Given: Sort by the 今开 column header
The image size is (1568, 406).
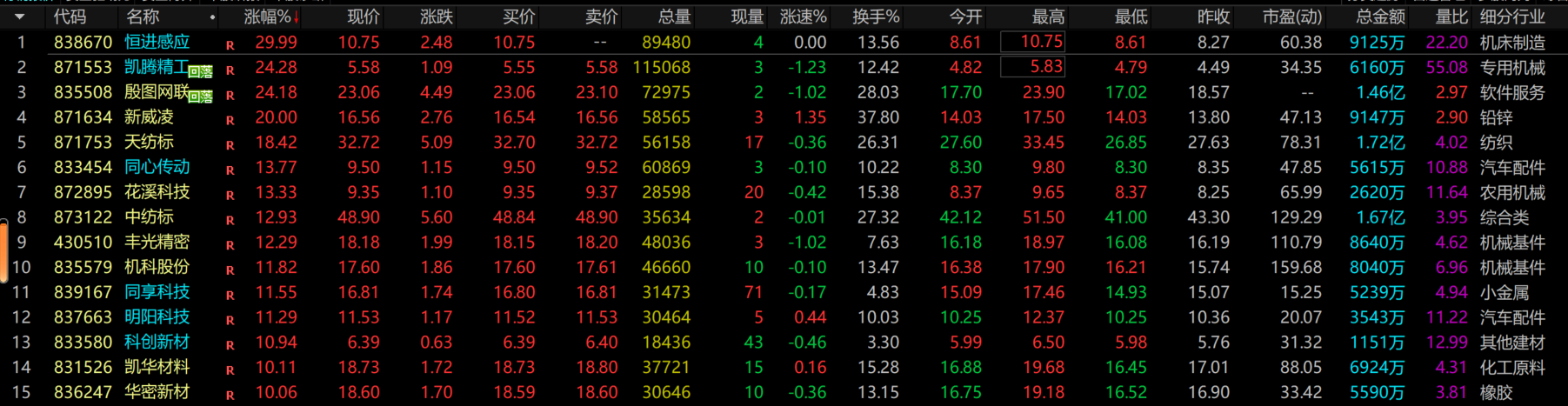Looking at the screenshot, I should [x=965, y=17].
